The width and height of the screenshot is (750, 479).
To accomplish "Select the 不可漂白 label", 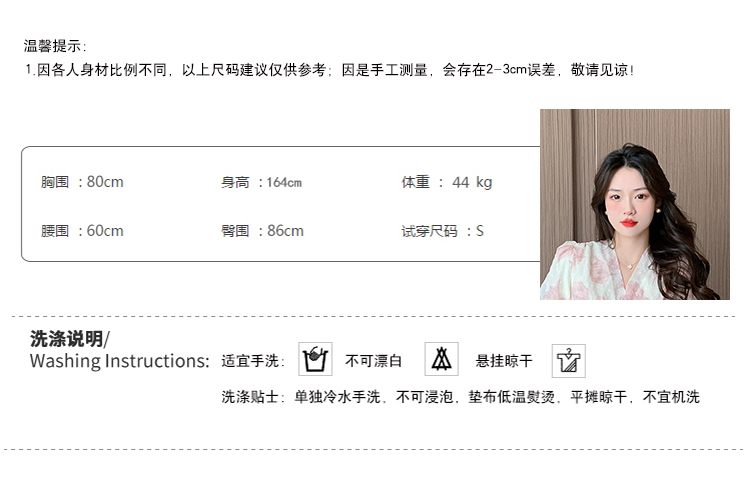I will [374, 361].
